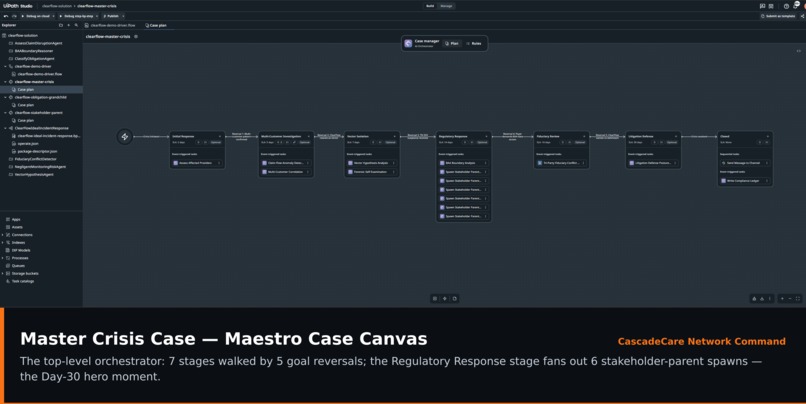Screen dimensions: 806x404
Task: Collapse the clearflow-stakeholder-parent tree node
Action: [6, 113]
